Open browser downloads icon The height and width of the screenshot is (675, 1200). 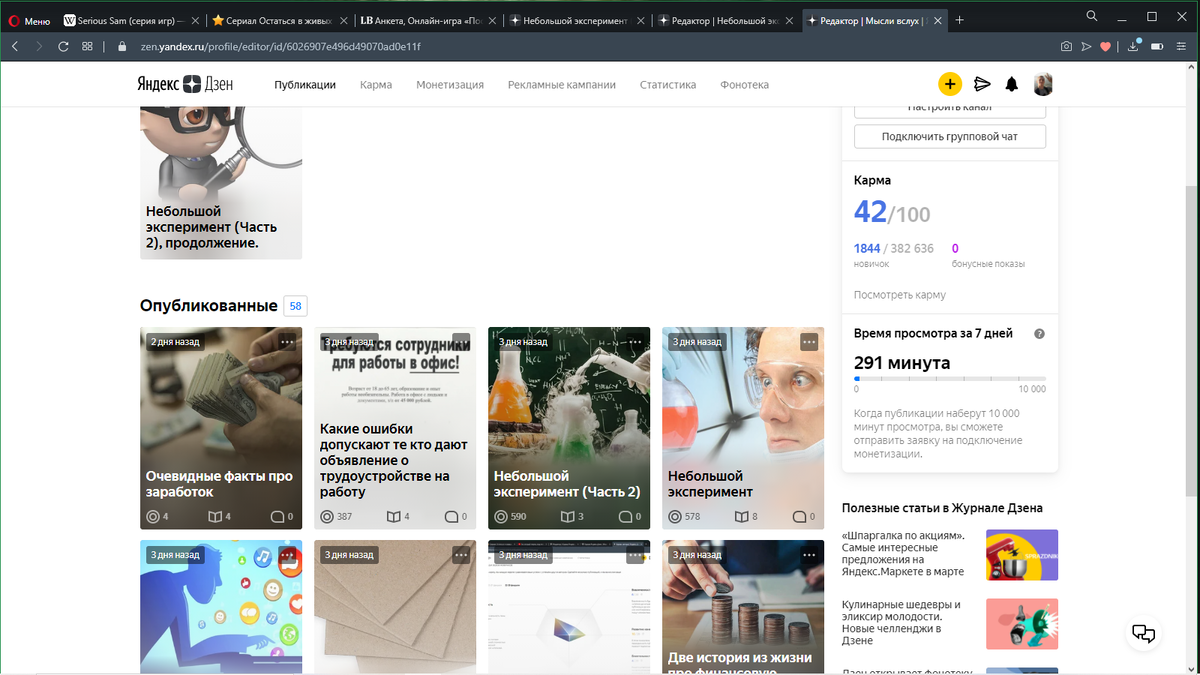click(x=1133, y=46)
